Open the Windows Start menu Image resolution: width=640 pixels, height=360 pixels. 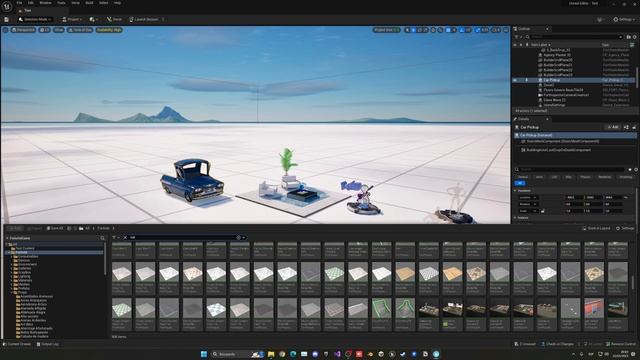coord(204,354)
